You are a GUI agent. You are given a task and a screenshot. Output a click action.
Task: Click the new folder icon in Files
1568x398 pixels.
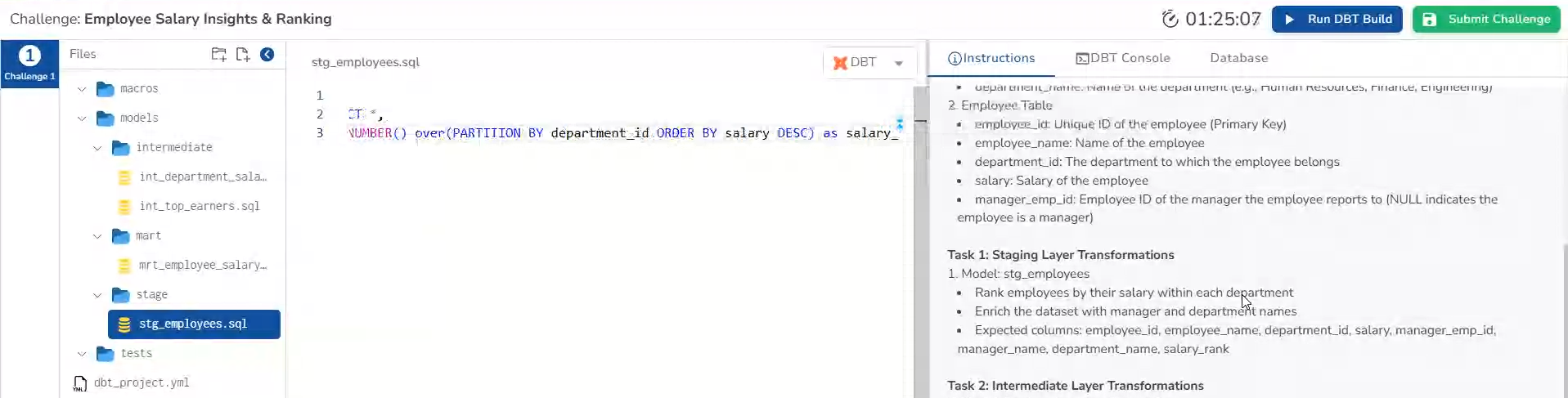(x=218, y=55)
